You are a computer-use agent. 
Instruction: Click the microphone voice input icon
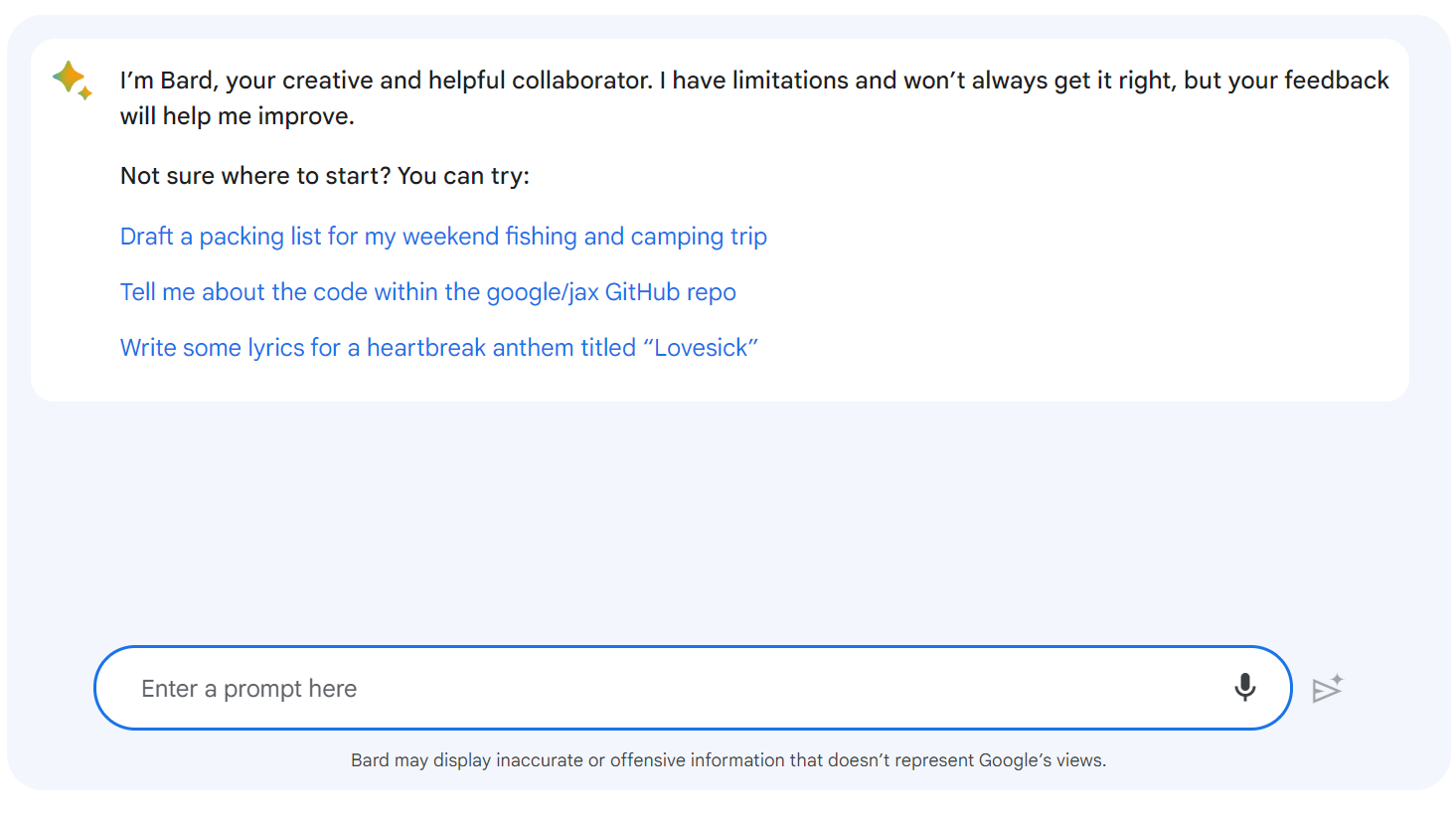pos(1244,687)
